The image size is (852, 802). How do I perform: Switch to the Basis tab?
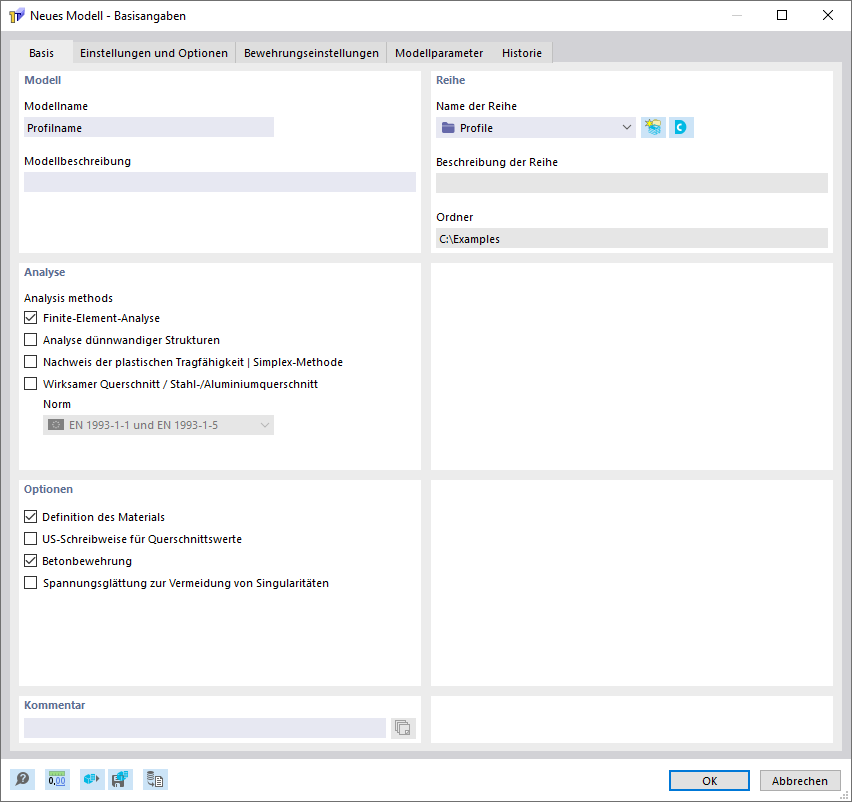[41, 53]
